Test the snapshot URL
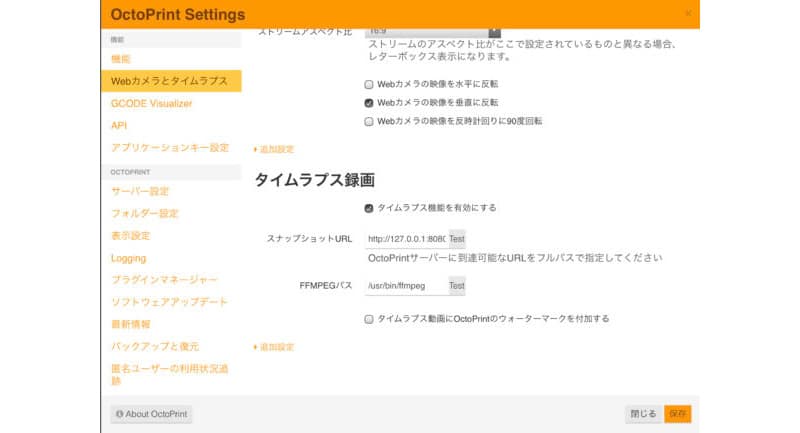The width and height of the screenshot is (800, 433). coord(456,240)
